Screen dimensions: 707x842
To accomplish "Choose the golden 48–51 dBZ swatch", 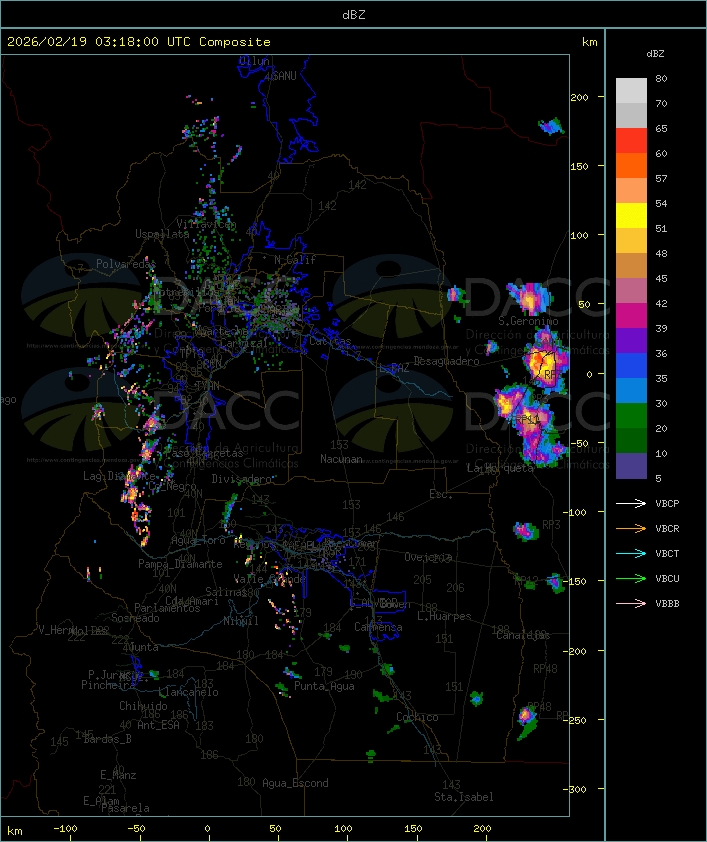I will pos(631,241).
